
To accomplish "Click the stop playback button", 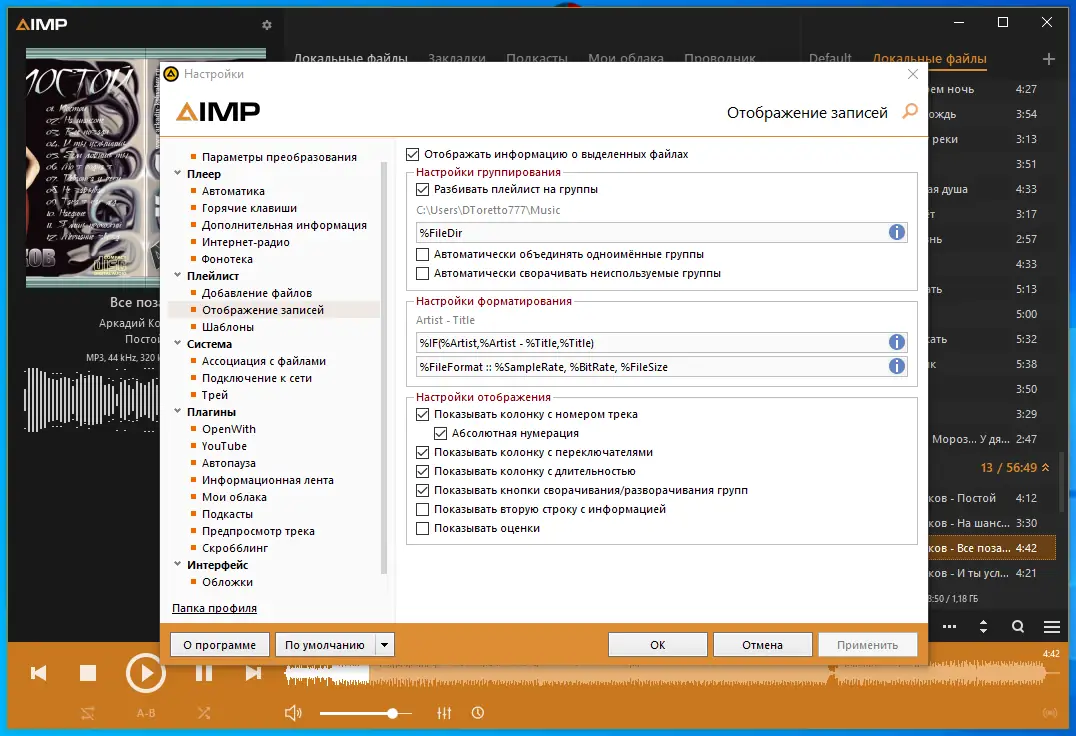I will (88, 673).
